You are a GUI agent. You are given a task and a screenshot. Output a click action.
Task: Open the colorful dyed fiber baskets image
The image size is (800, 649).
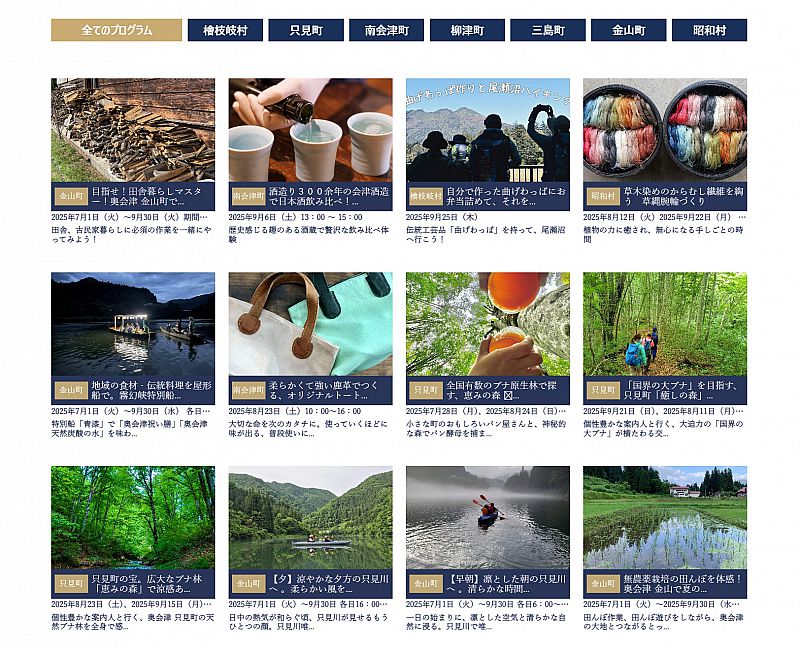coord(665,130)
